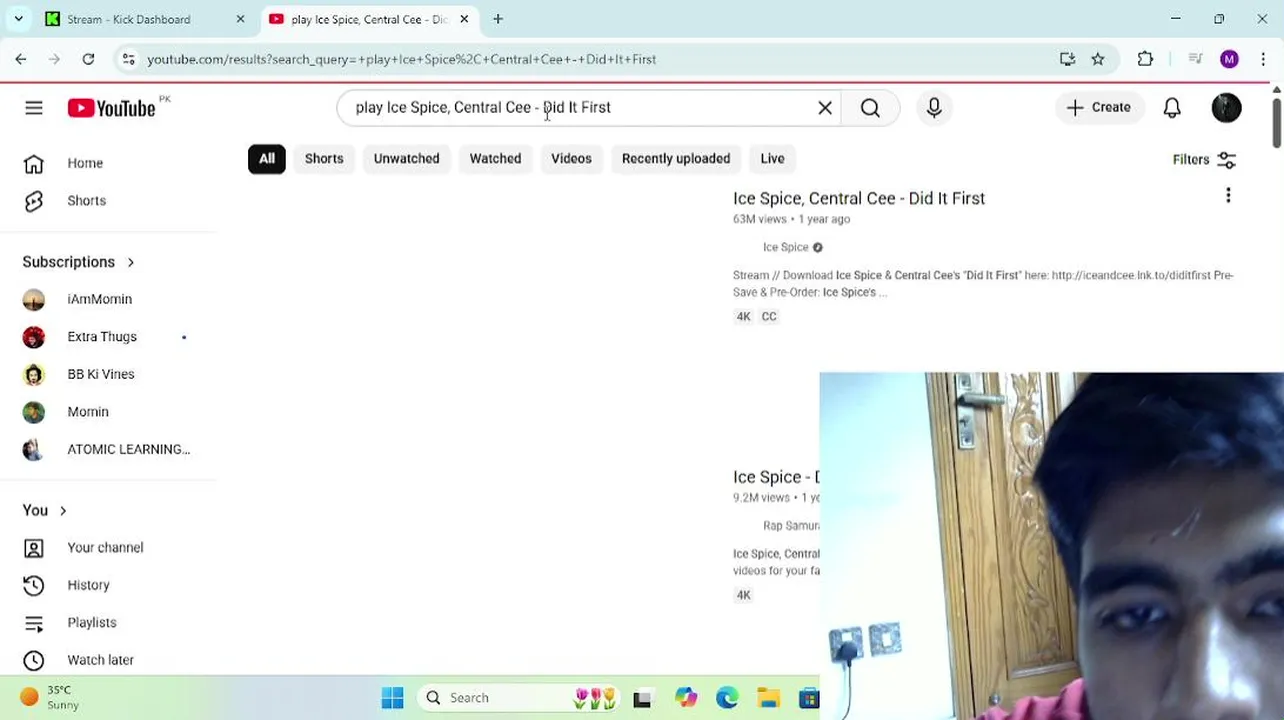The width and height of the screenshot is (1284, 720).
Task: Select the Recently uploaded filter chip
Action: coord(676,159)
